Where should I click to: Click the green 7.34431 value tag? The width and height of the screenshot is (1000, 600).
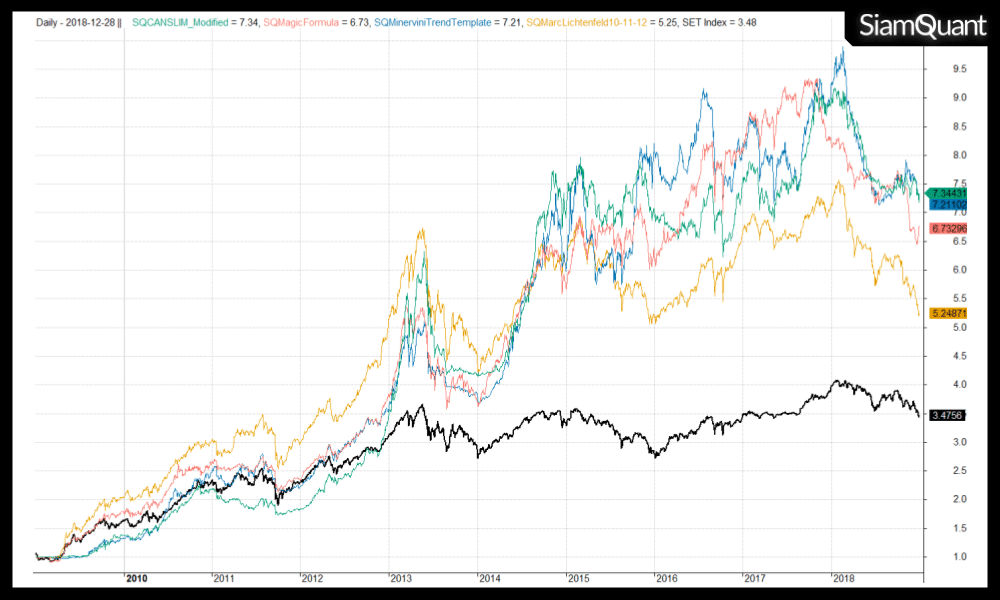(947, 192)
